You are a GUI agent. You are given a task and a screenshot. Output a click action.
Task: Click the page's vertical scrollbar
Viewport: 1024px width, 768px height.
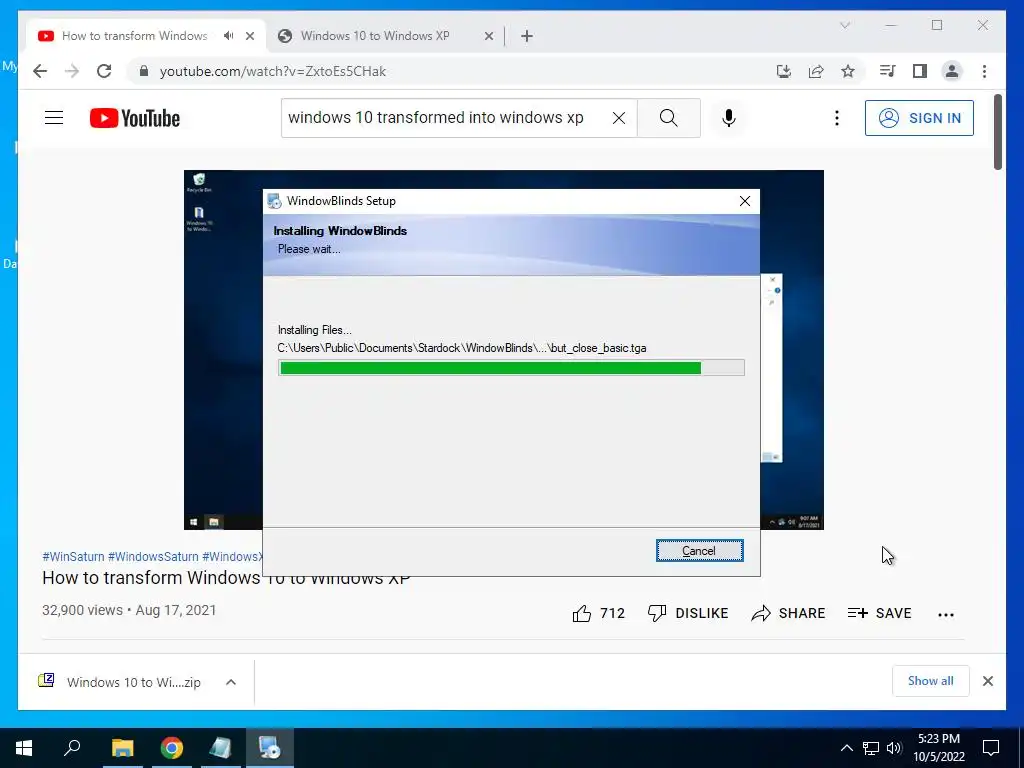[x=998, y=133]
